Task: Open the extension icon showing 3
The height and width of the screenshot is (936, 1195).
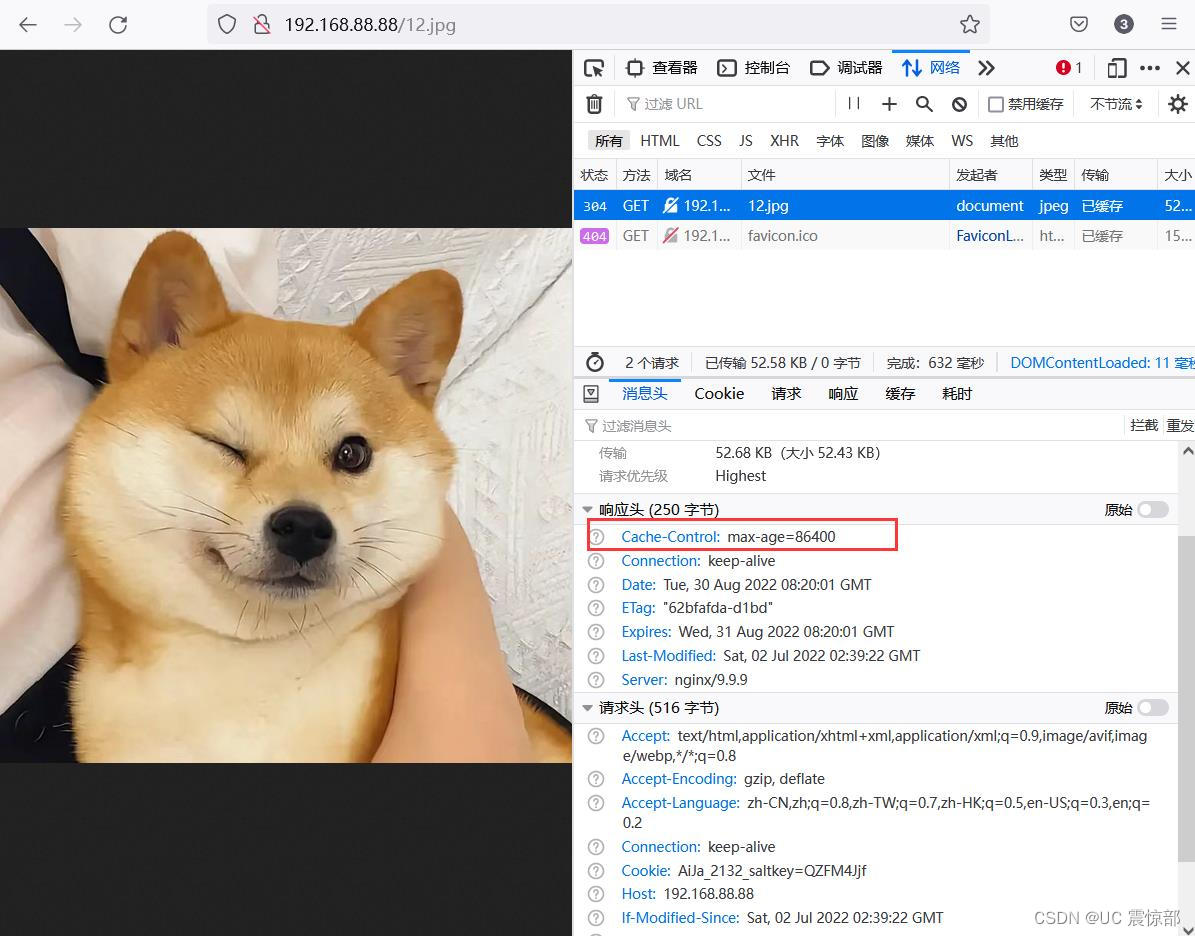Action: (x=1123, y=24)
